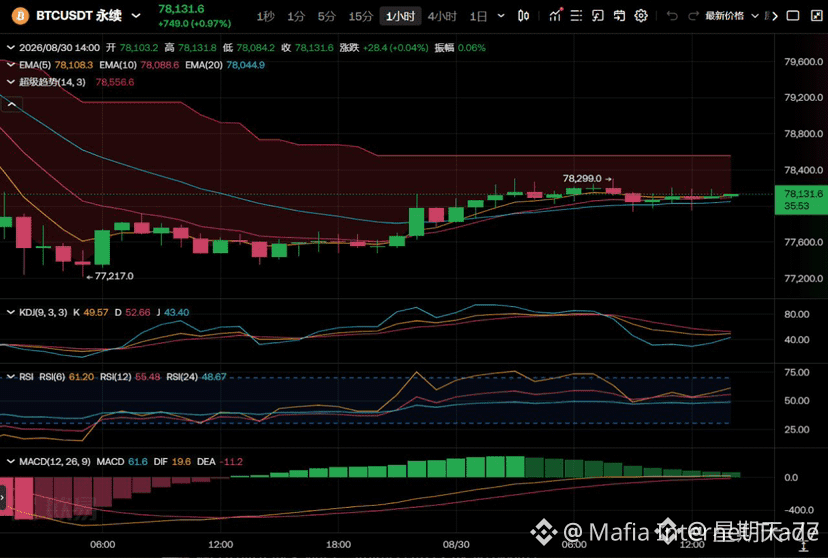Show more toolbar items with right arrow
This screenshot has height=558, width=828.
(775, 16)
